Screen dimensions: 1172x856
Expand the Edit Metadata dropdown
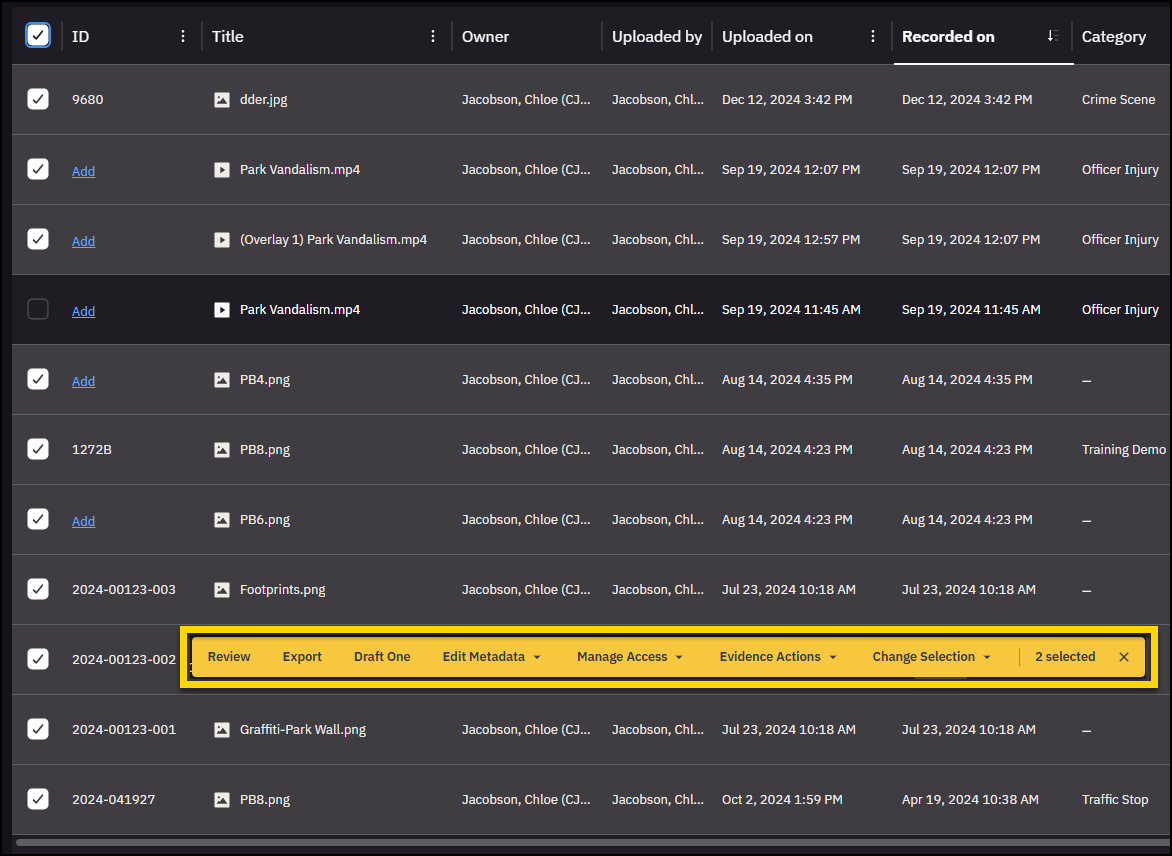491,657
